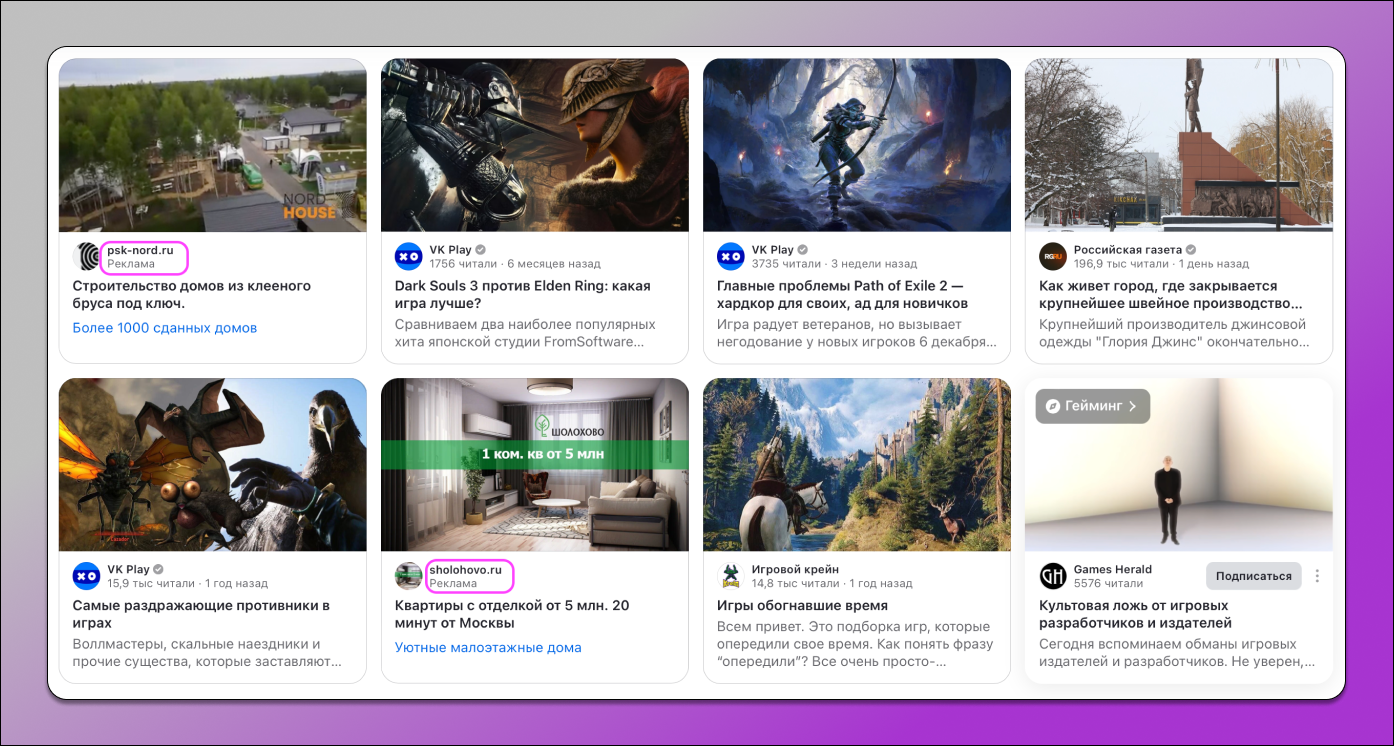Follow the 'Уютные малоэтажные дома' link
The height and width of the screenshot is (746, 1394).
pyautogui.click(x=488, y=648)
